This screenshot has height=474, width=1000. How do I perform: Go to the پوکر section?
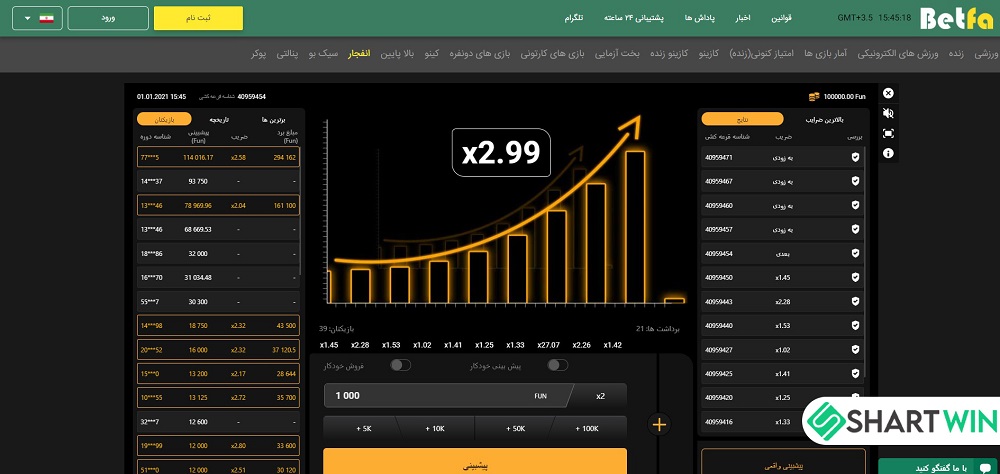click(x=258, y=54)
